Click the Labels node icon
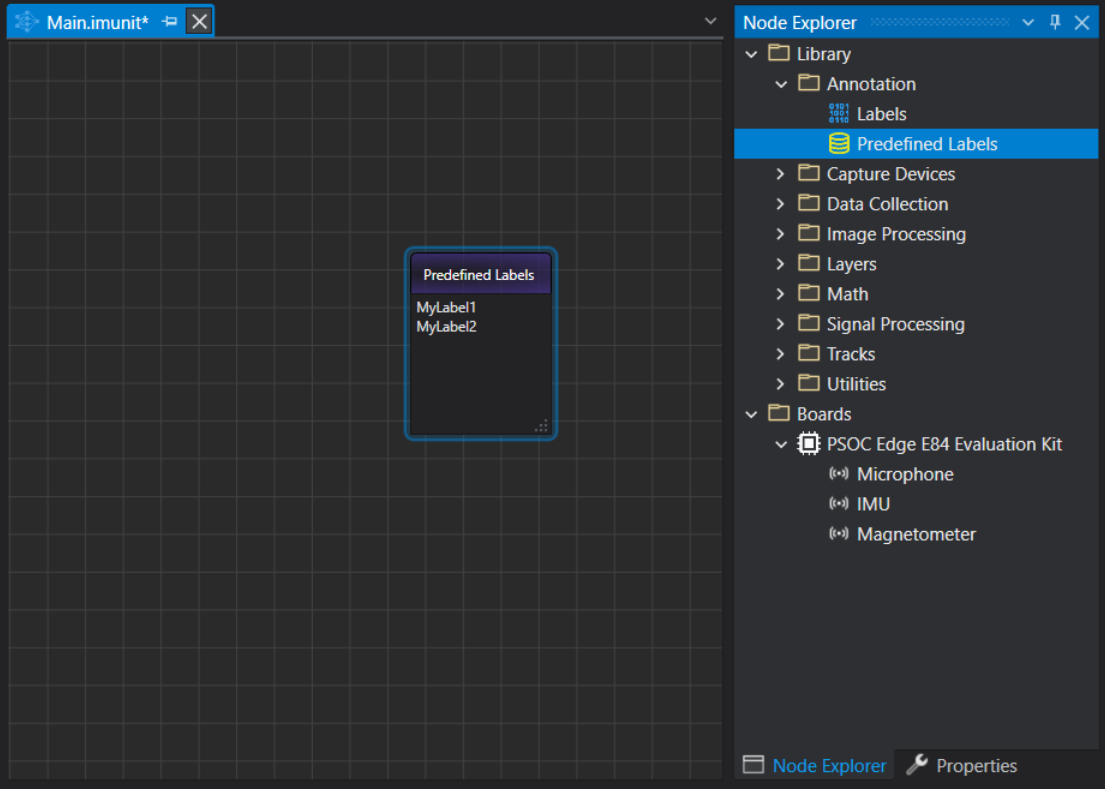Viewport: 1105px width, 789px height. pyautogui.click(x=839, y=114)
